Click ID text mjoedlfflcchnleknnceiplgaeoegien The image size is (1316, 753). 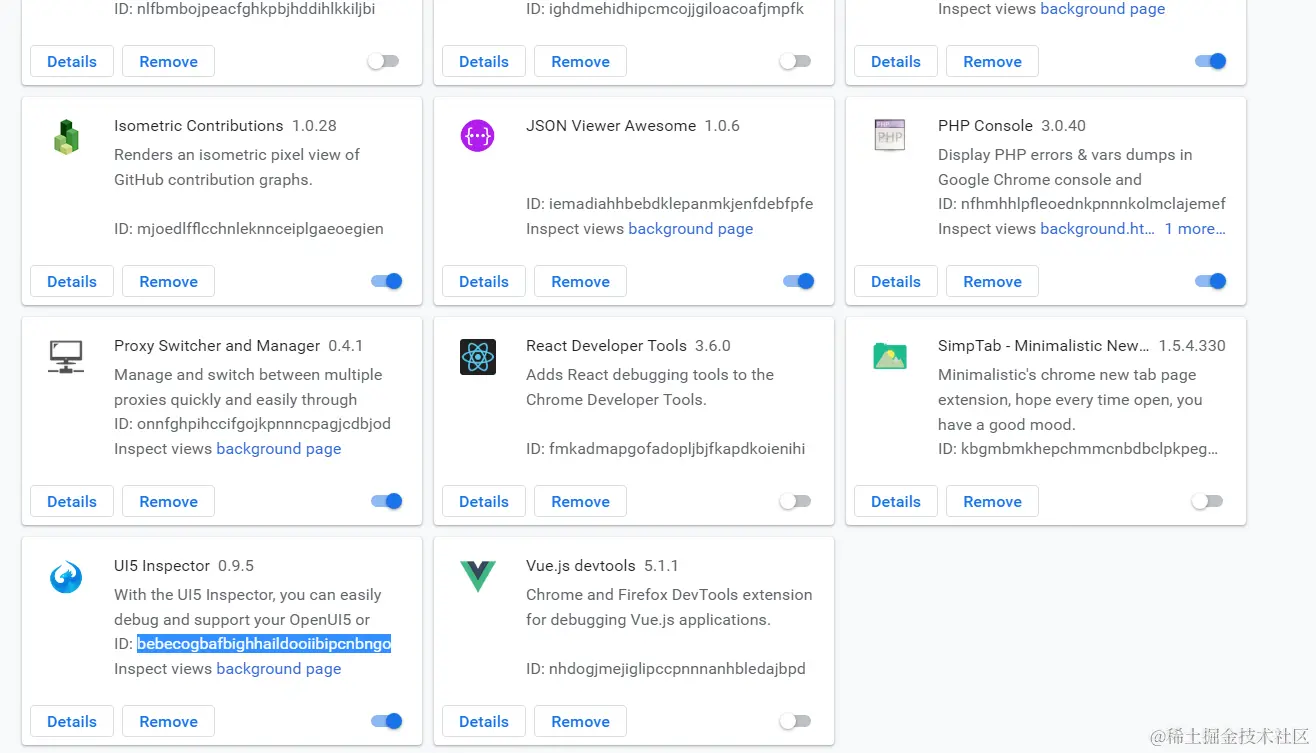[260, 229]
